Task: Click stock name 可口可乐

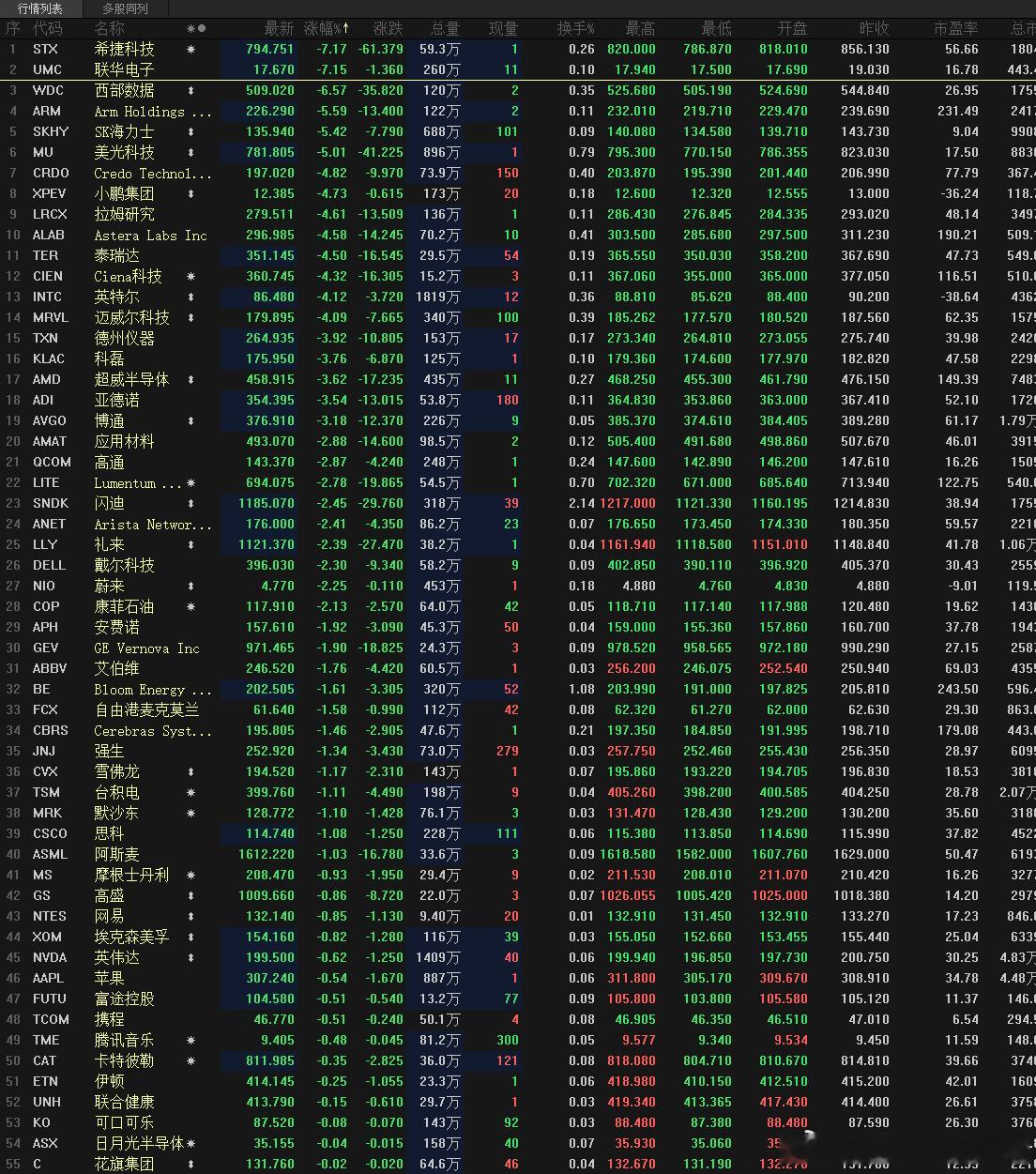Action: click(x=124, y=1122)
